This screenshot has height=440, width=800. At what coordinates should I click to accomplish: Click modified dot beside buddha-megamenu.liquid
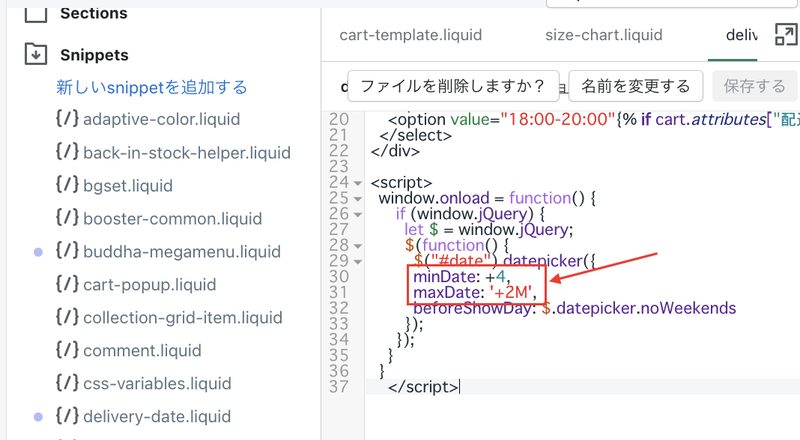click(x=38, y=252)
